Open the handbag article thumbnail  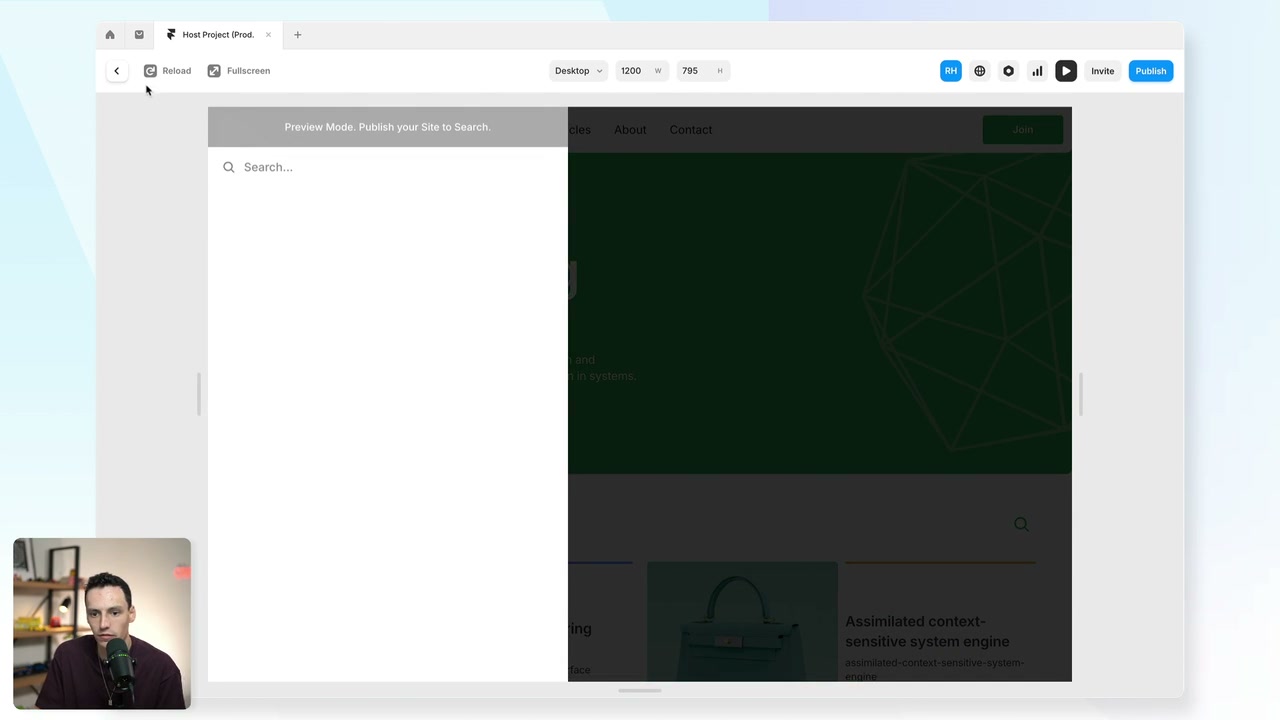(x=742, y=621)
